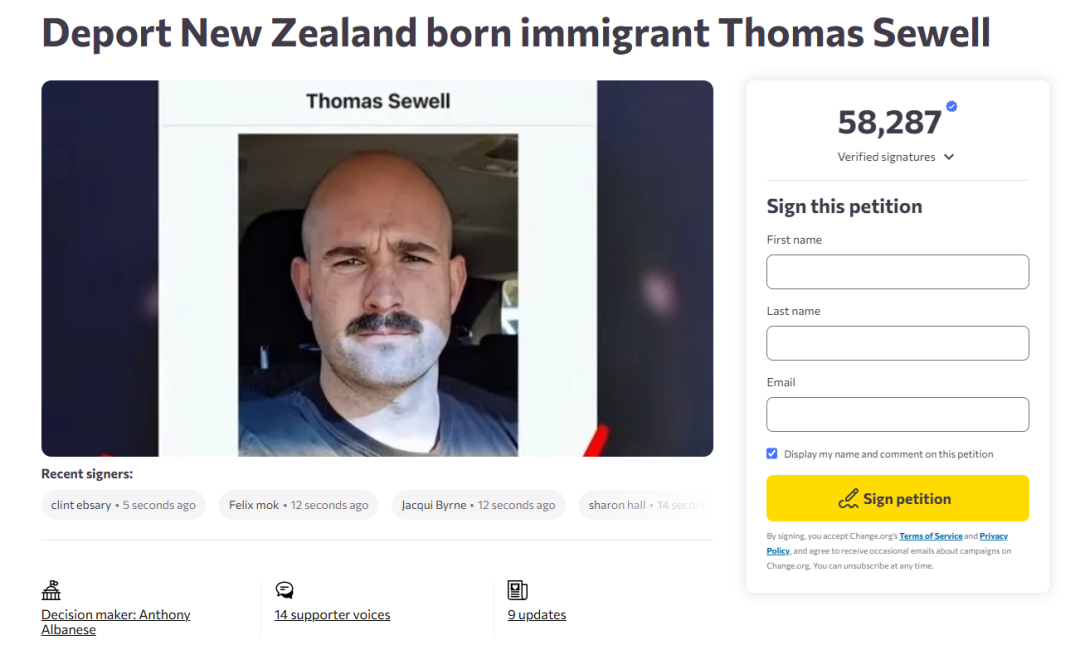The width and height of the screenshot is (1080, 659).
Task: Click the decision maker building icon
Action: (51, 590)
